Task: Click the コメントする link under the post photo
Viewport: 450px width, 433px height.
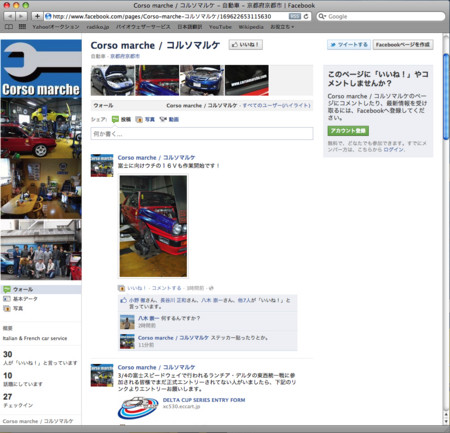Action: point(166,288)
